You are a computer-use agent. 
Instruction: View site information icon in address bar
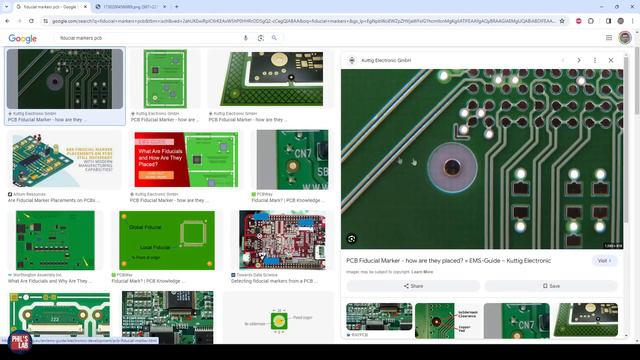[46, 21]
